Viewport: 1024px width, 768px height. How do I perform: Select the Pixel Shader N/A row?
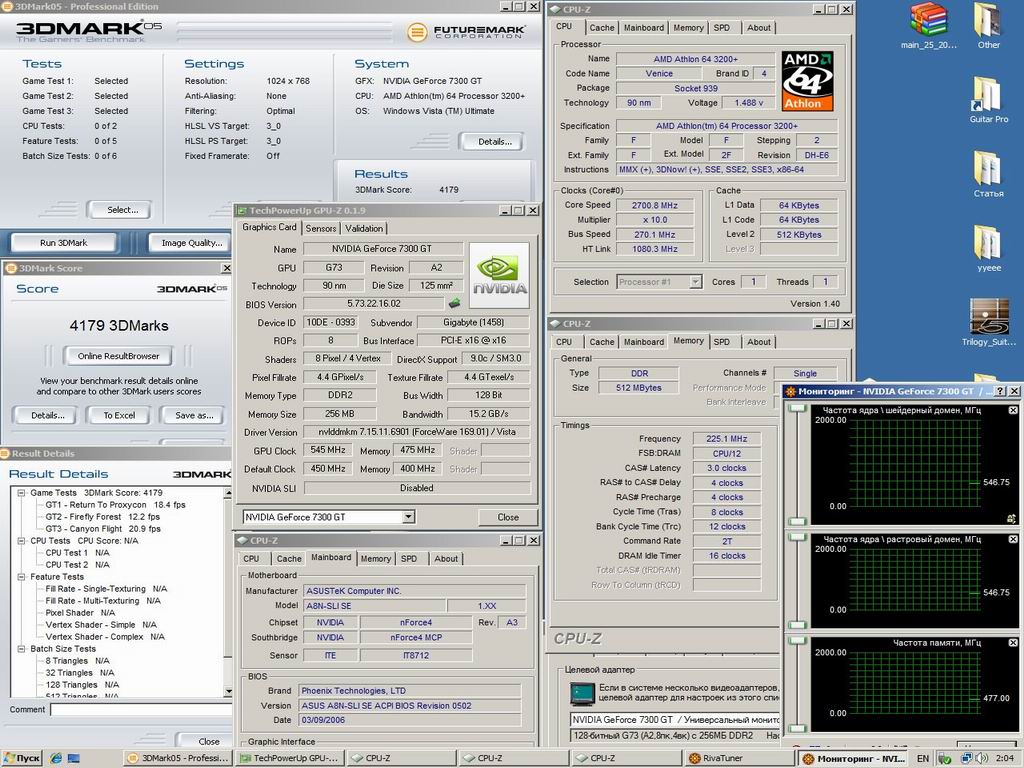[80, 613]
